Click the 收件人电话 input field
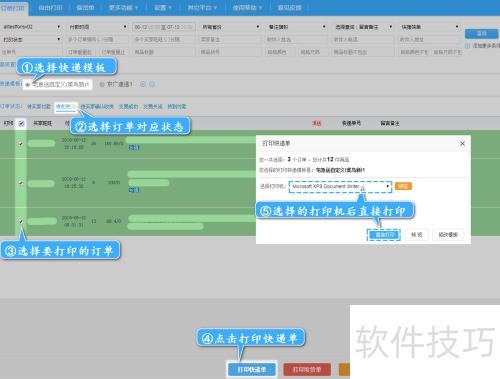 [363, 39]
